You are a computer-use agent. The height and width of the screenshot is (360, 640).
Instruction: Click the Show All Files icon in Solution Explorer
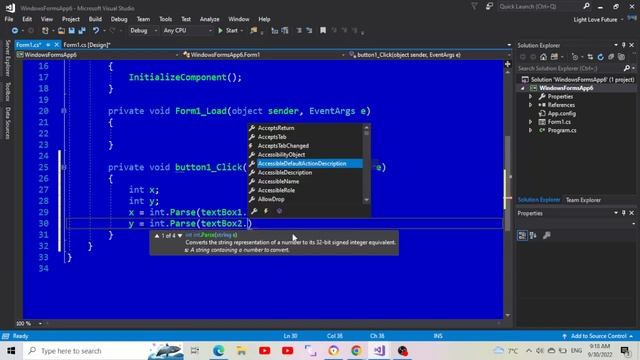click(x=621, y=57)
